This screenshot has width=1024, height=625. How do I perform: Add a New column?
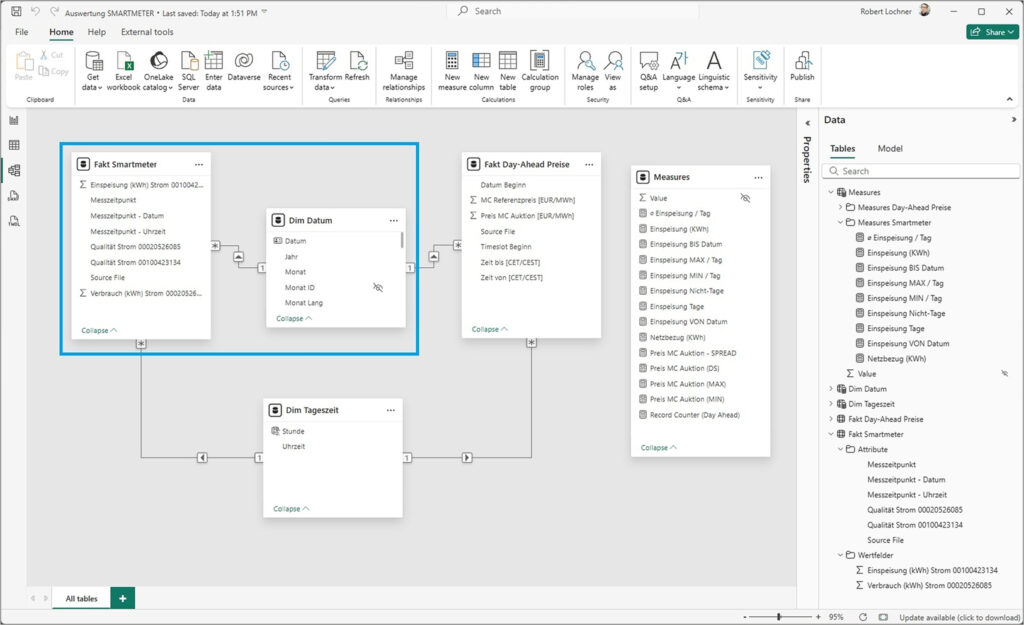481,71
